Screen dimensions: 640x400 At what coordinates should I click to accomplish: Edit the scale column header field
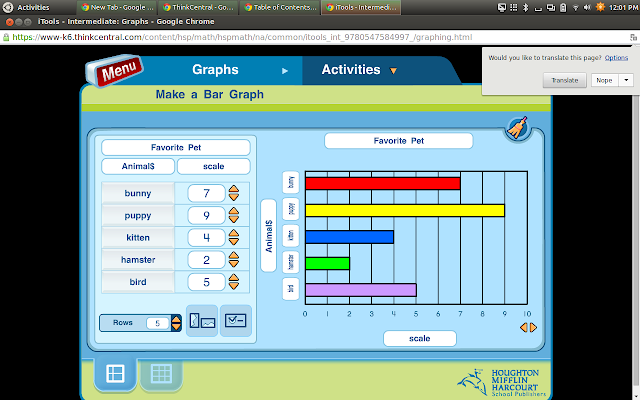point(213,166)
